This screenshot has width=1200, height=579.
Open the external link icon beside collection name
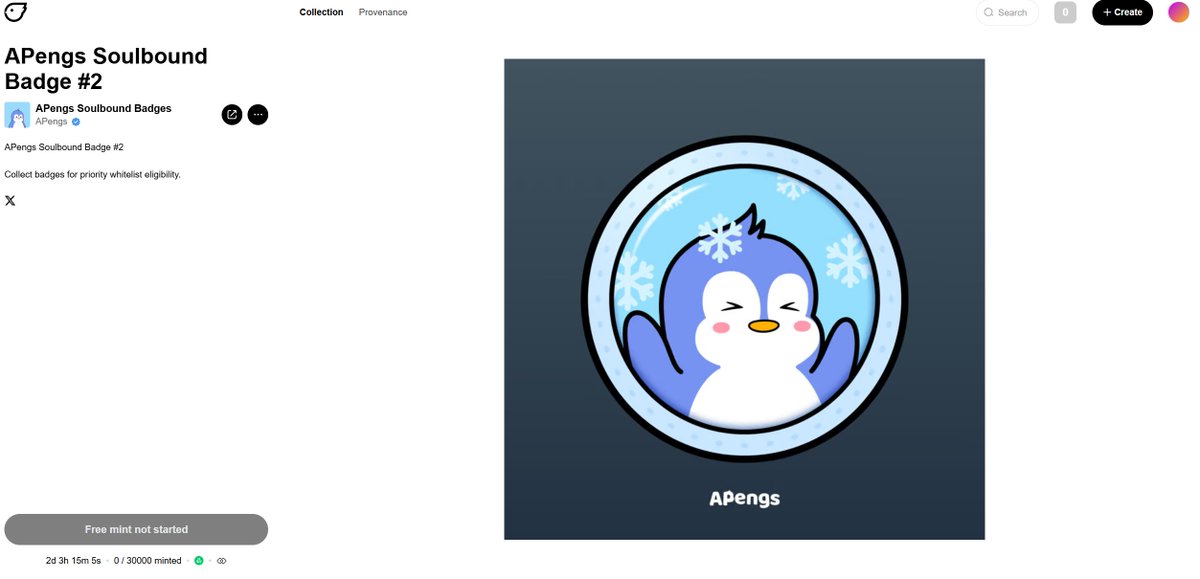[232, 115]
